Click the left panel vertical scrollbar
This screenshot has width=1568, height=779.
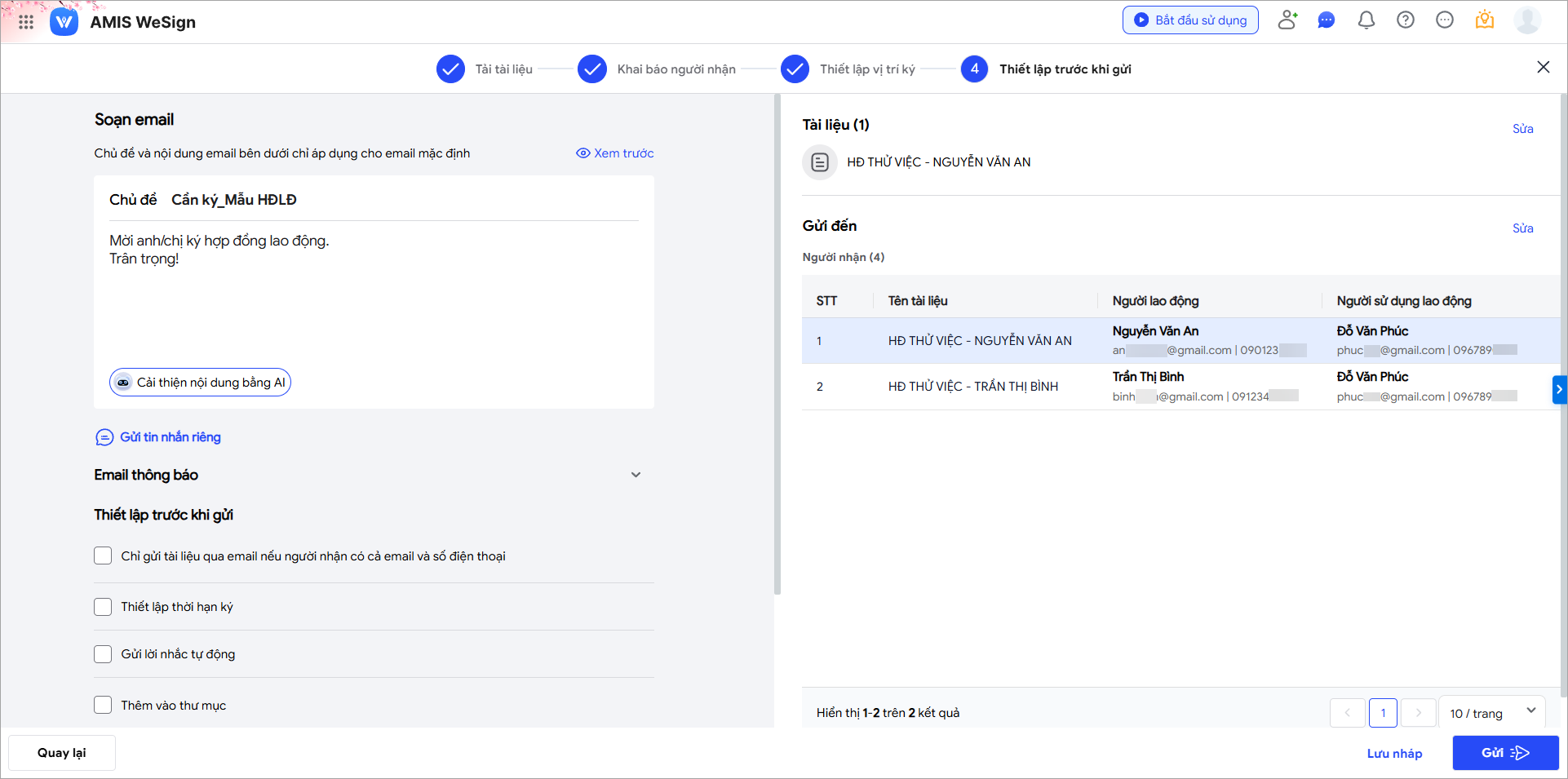pos(777,345)
